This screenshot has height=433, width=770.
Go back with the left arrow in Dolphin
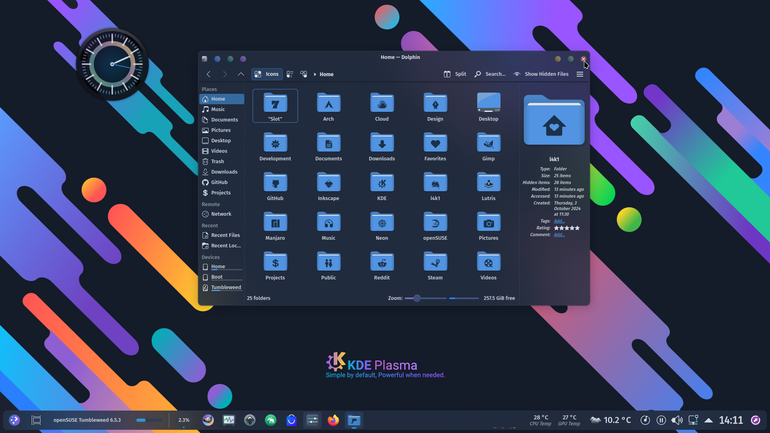tap(209, 74)
